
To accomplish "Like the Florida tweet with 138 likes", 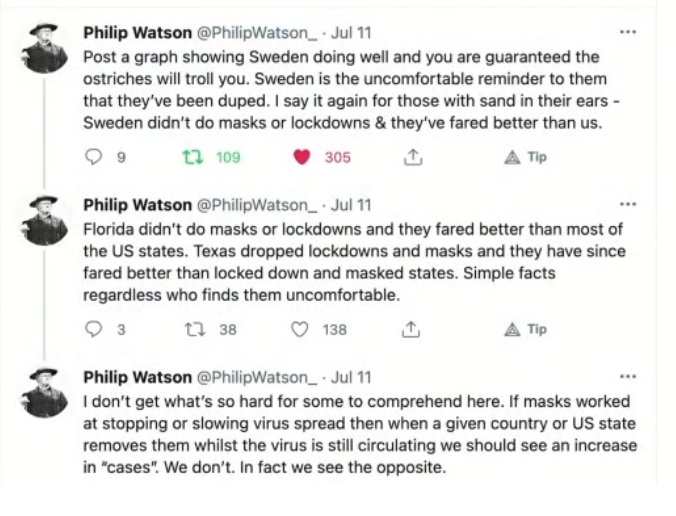I will (x=299, y=329).
